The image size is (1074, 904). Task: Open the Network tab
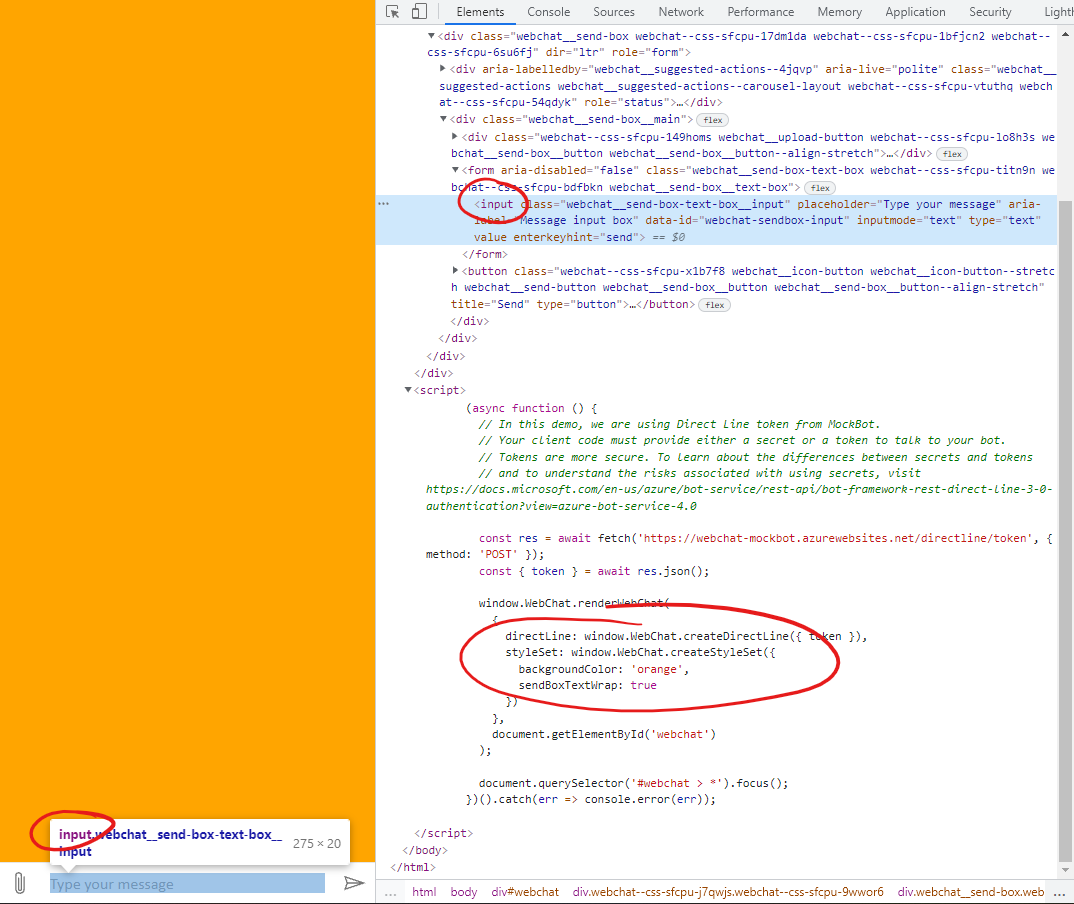tap(681, 12)
